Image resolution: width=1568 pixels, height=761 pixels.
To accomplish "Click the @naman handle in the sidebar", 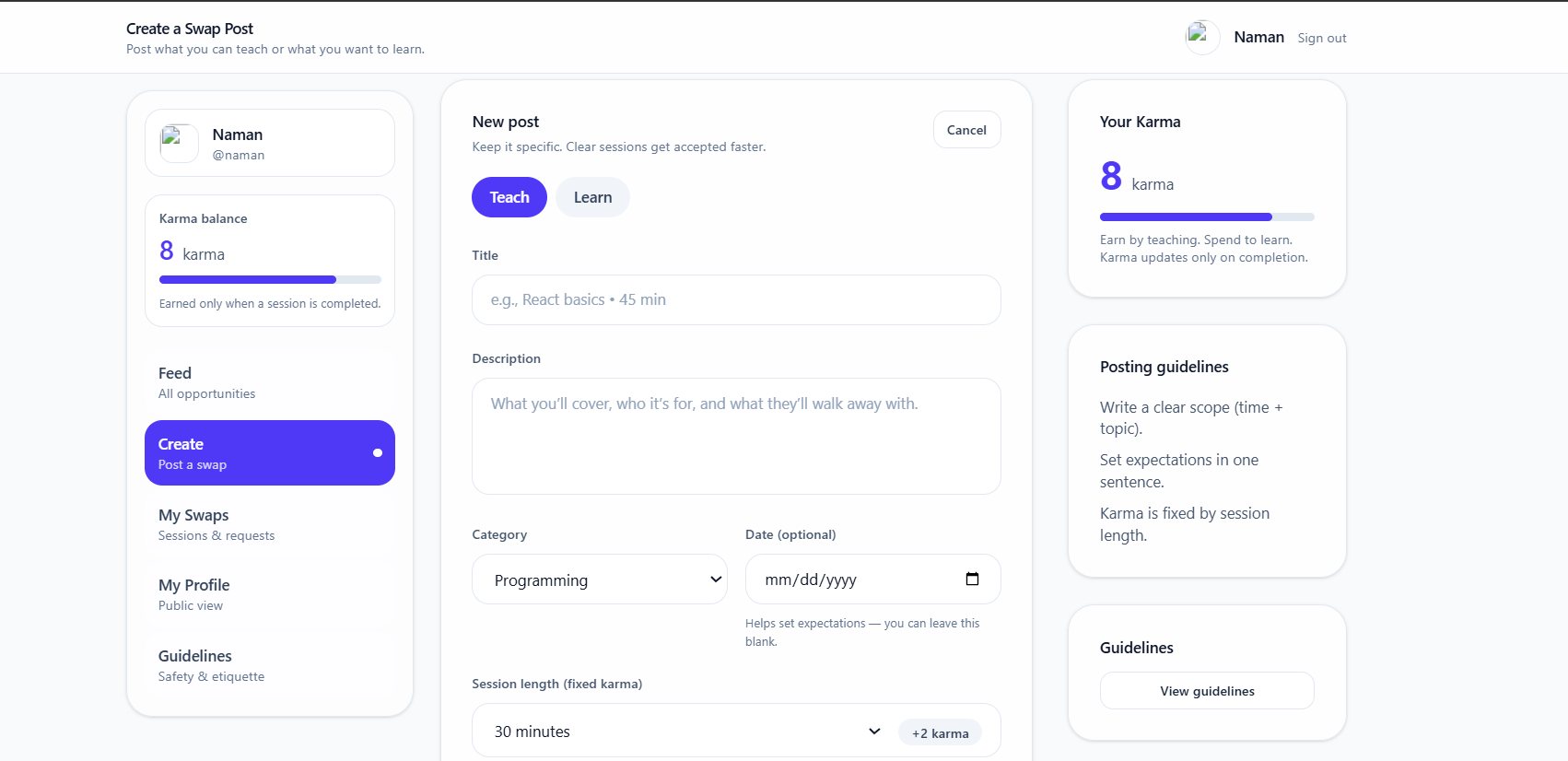I will (x=239, y=155).
